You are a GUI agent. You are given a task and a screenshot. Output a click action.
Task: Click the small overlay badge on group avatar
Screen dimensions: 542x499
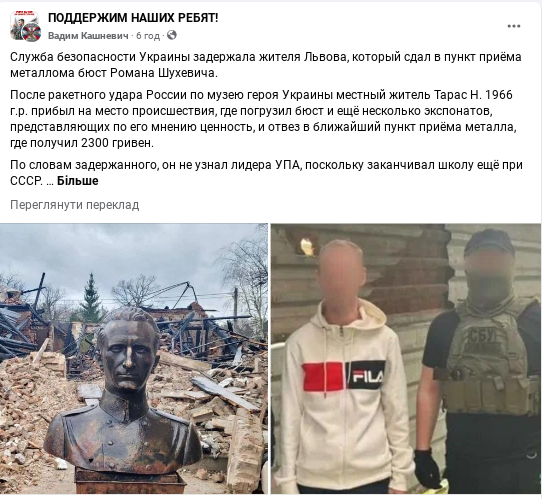(x=32, y=33)
